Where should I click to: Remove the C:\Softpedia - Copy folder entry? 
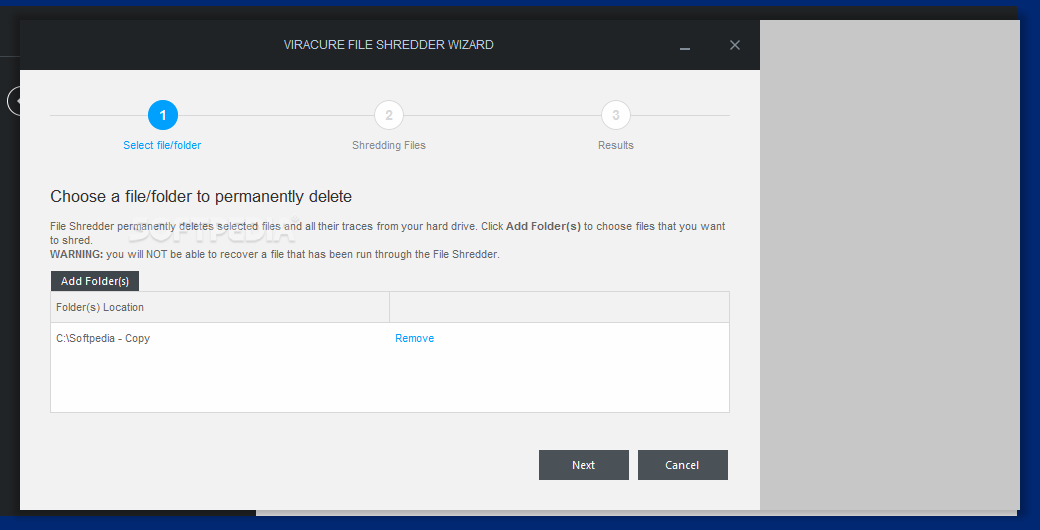415,338
